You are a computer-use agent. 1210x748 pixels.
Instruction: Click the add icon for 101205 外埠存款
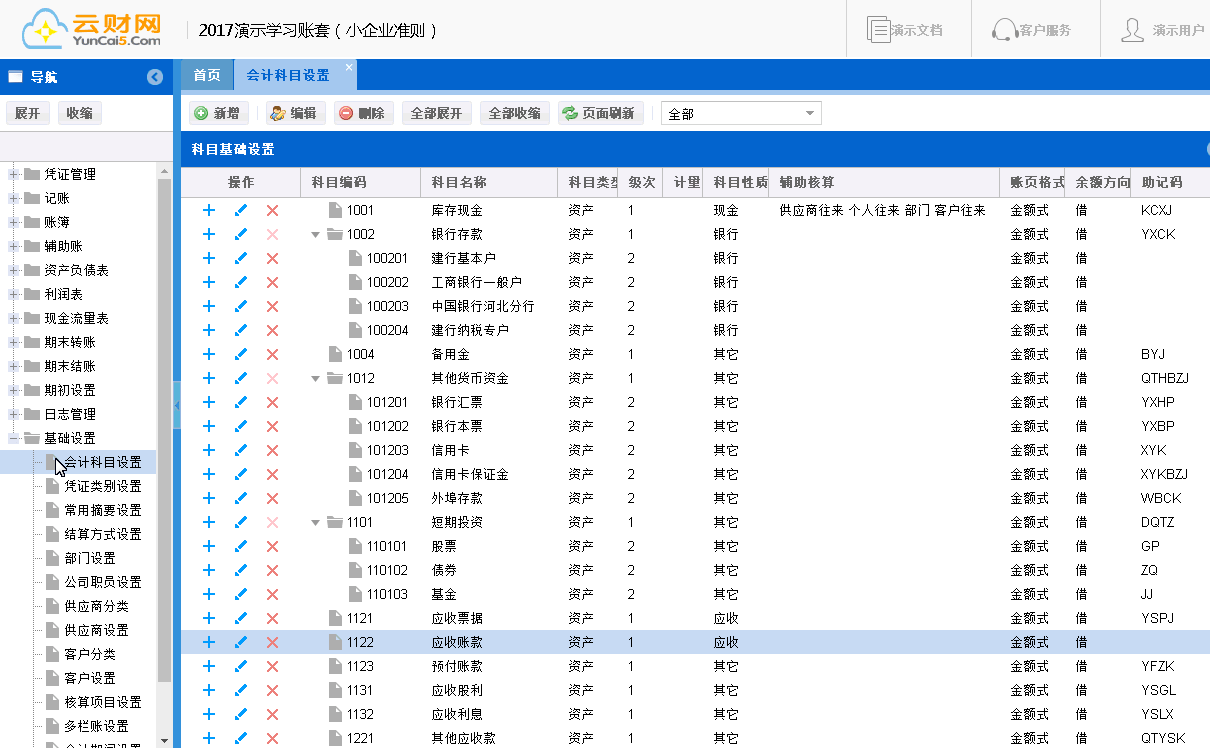click(x=209, y=498)
